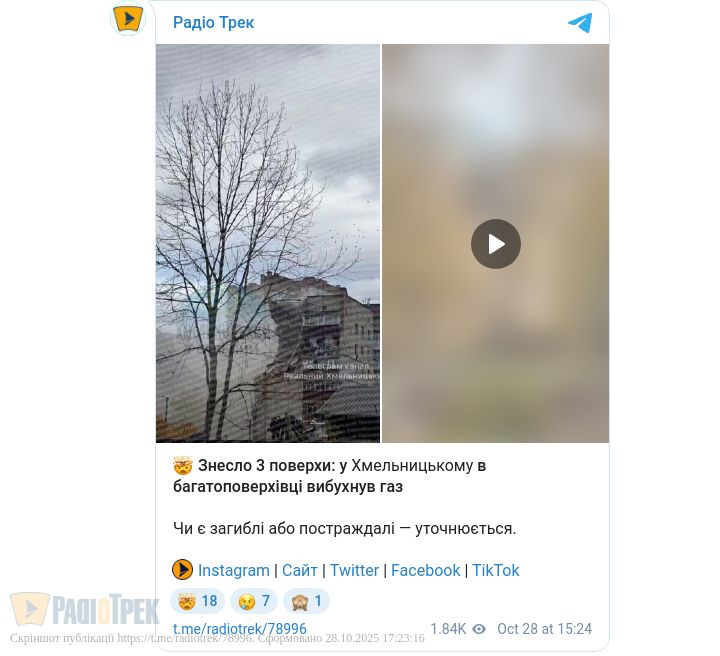Viewport: 720px width, 656px height.
Task: Click the exploding head emoji in headline
Action: tap(183, 466)
